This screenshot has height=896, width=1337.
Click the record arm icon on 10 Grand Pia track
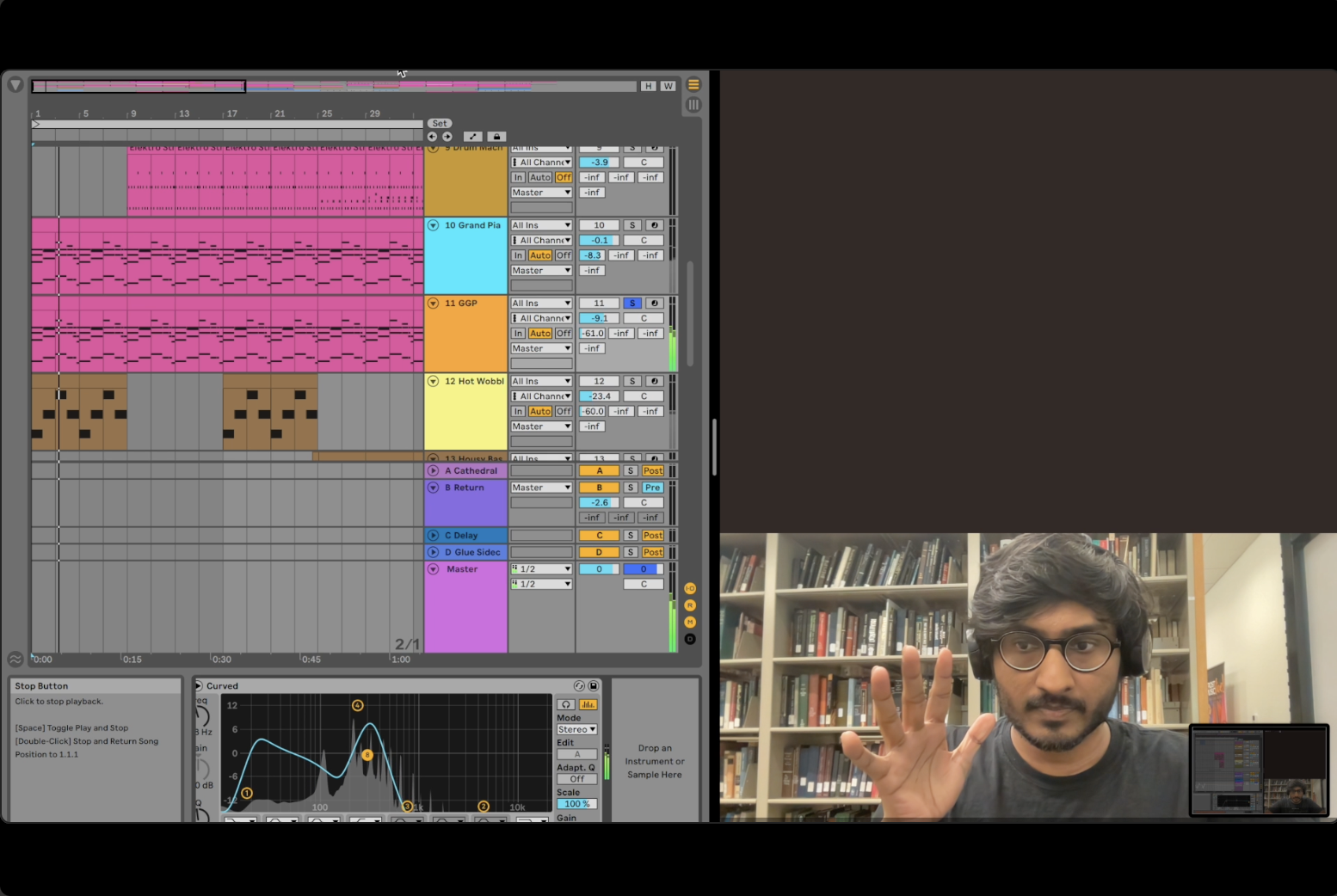click(x=654, y=225)
